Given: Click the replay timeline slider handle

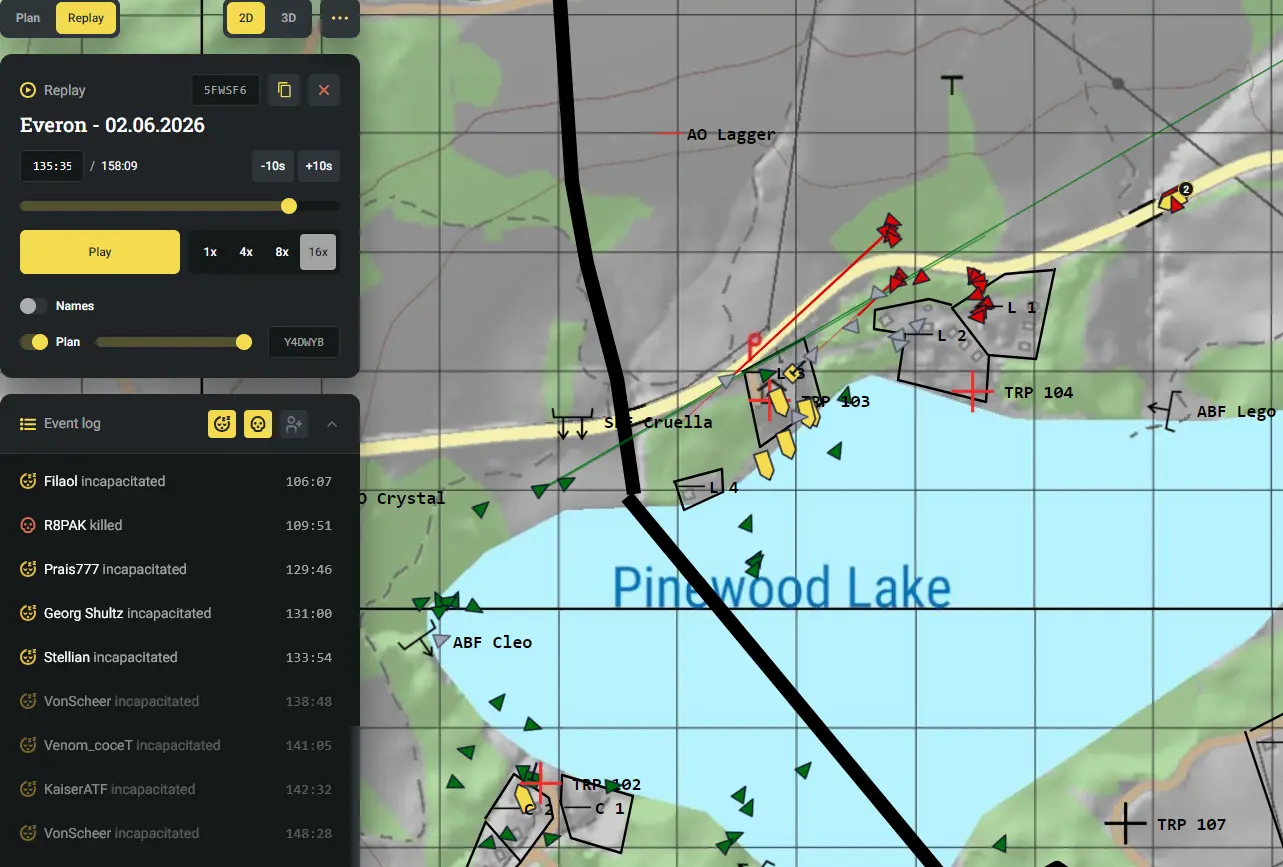Looking at the screenshot, I should click(x=289, y=206).
